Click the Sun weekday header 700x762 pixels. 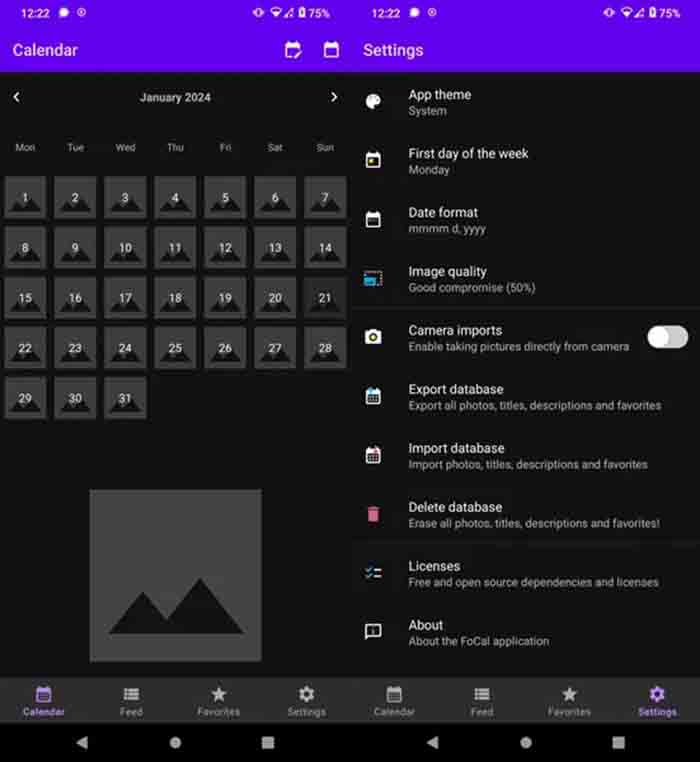pos(325,147)
